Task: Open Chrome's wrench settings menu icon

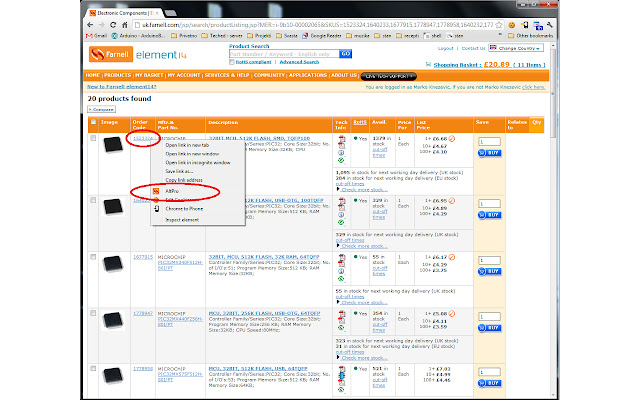Action: tap(550, 25)
